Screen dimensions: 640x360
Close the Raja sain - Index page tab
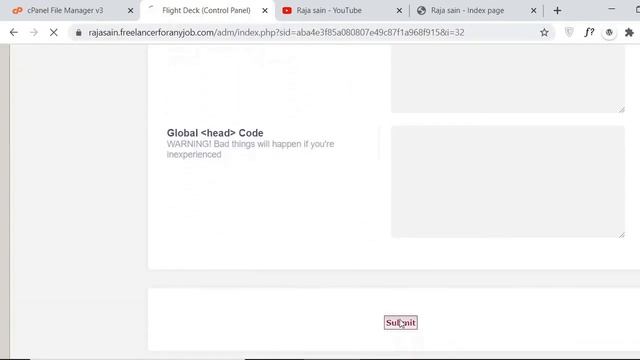click(x=533, y=11)
